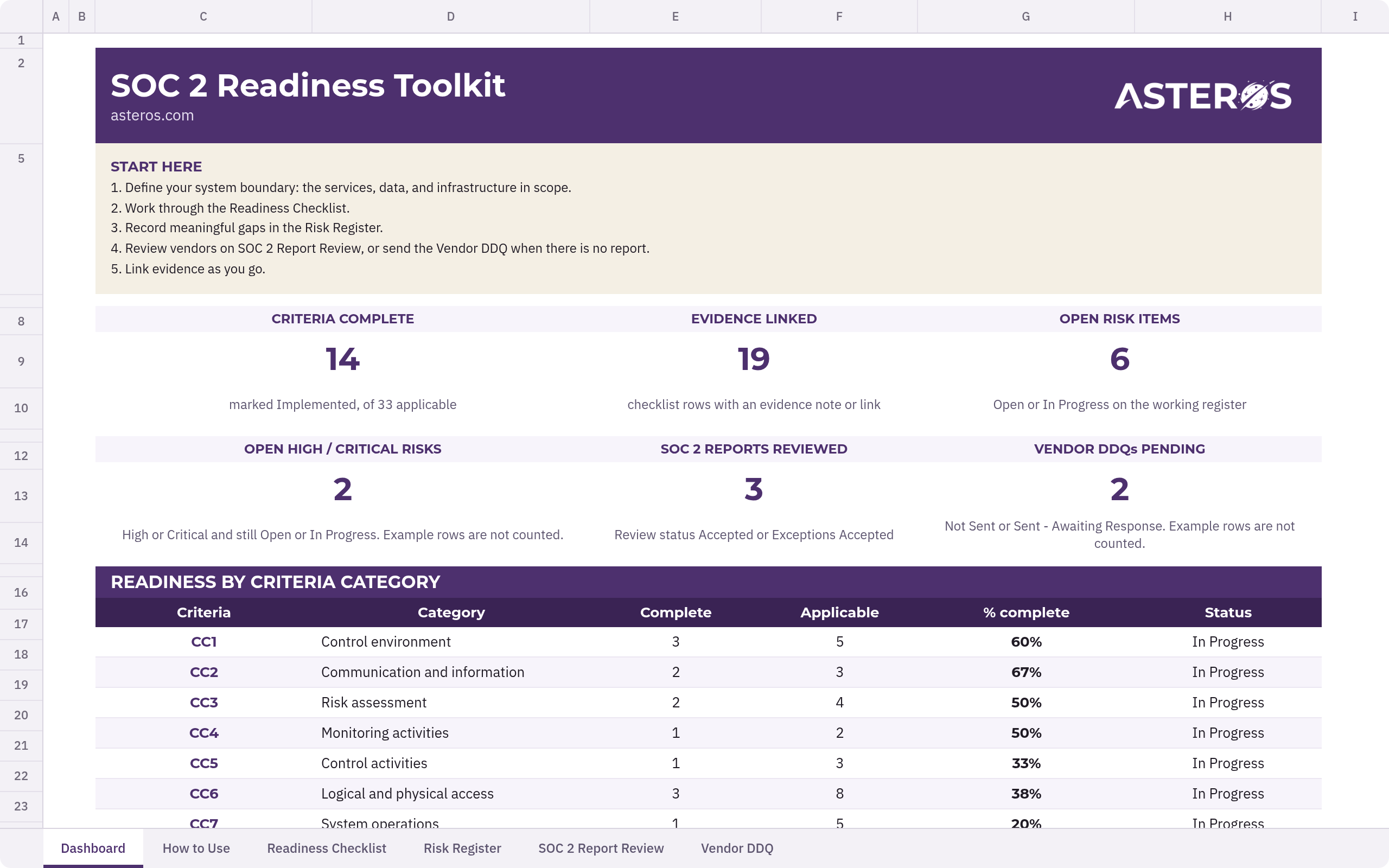The height and width of the screenshot is (868, 1389).
Task: Select column G header
Action: [1025, 16]
